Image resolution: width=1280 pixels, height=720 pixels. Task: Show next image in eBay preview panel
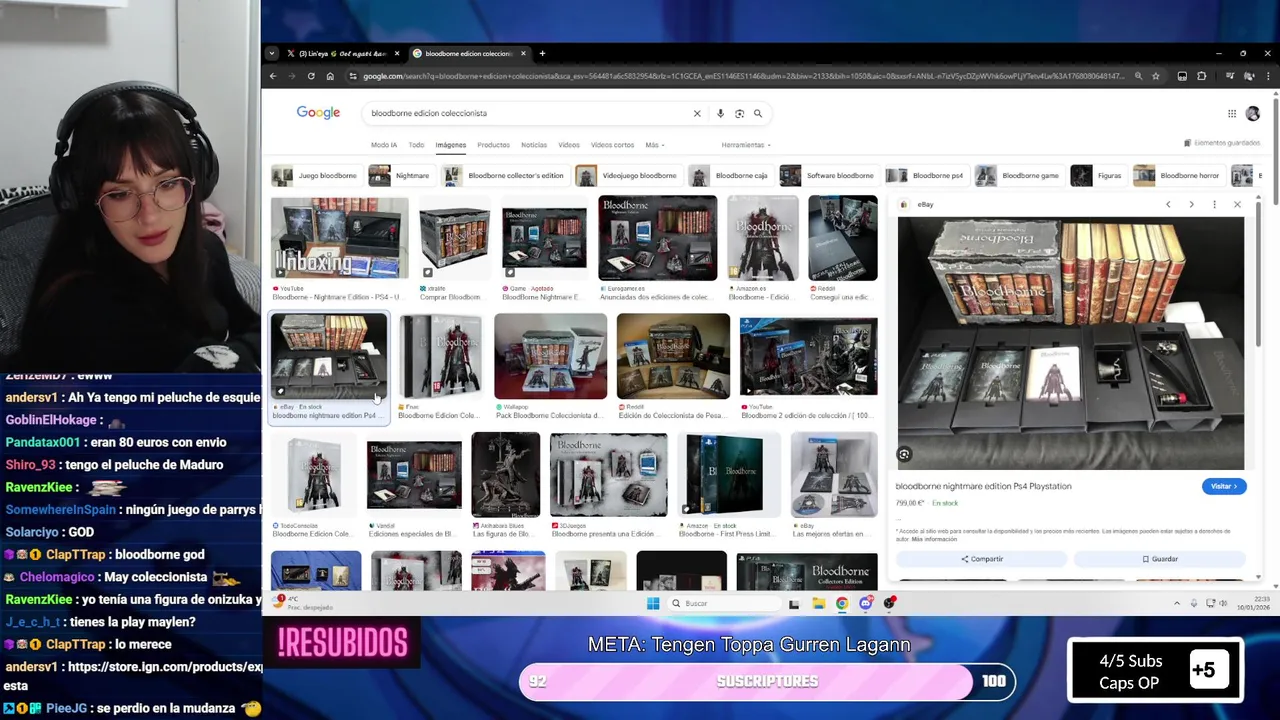pos(1191,204)
